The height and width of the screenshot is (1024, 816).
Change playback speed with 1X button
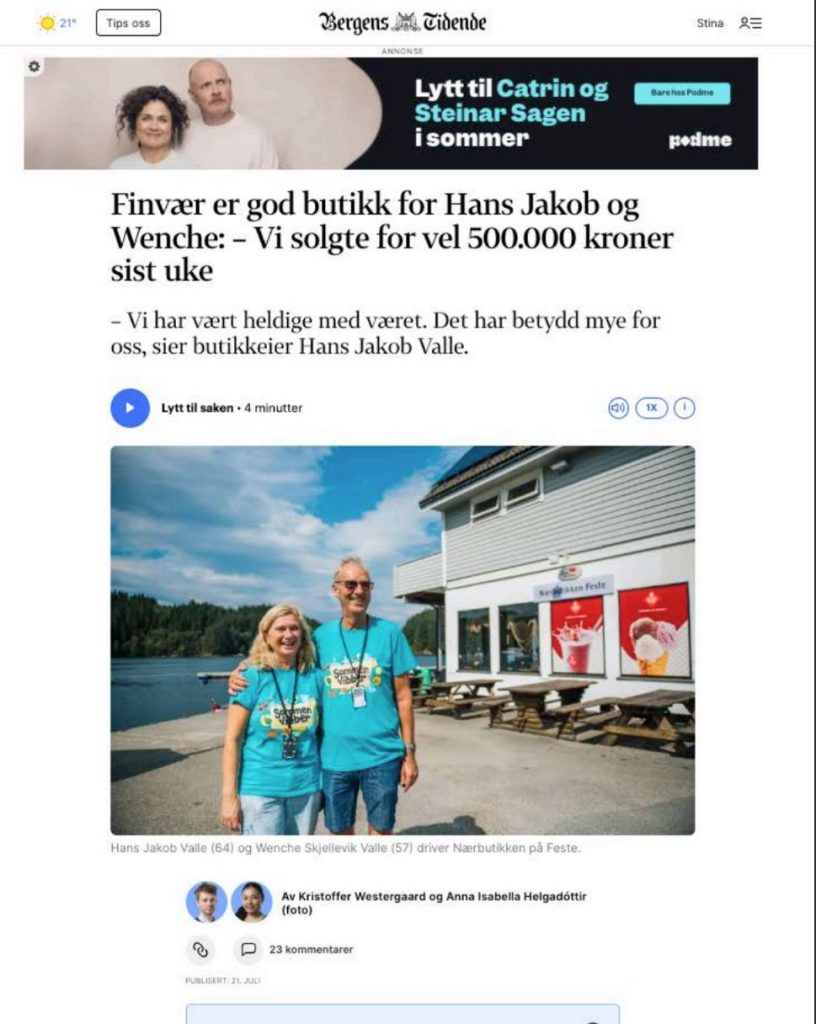click(651, 408)
